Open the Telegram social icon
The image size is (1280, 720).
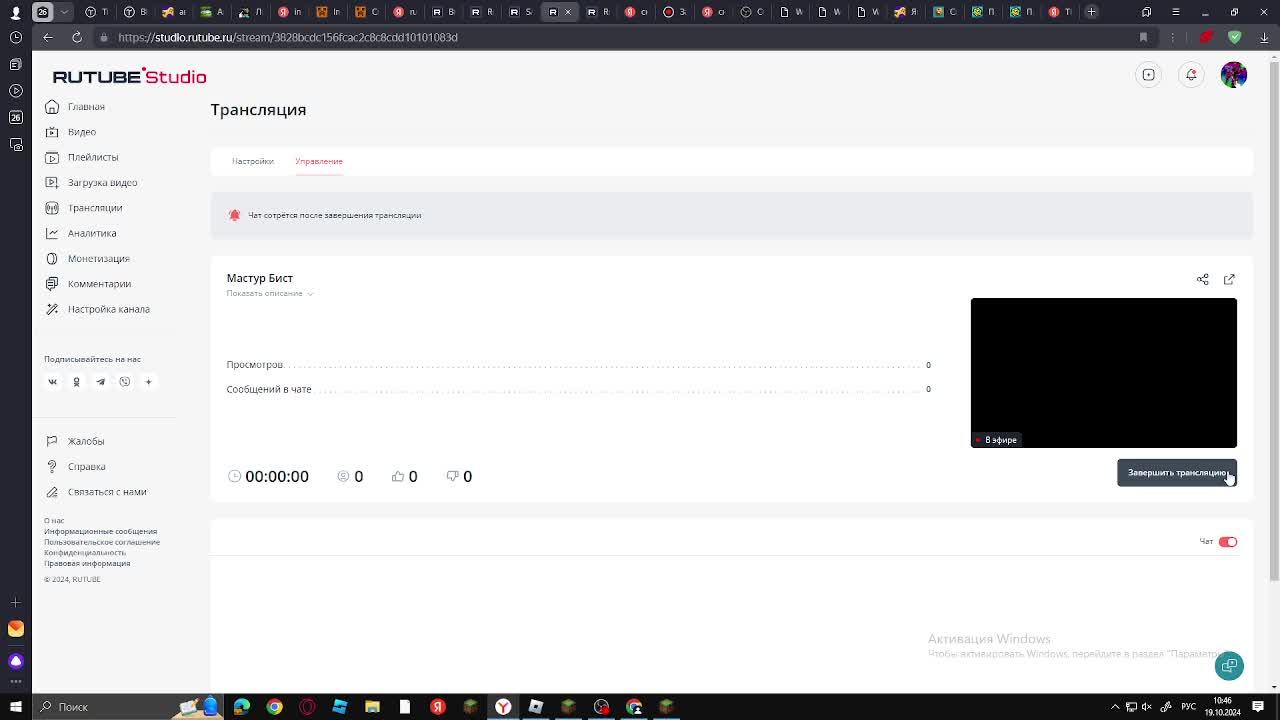click(100, 382)
